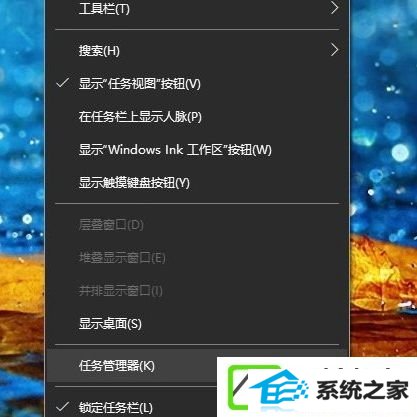Click the desktop wallpaper right of menu
The image size is (417, 417).
coord(383,167)
